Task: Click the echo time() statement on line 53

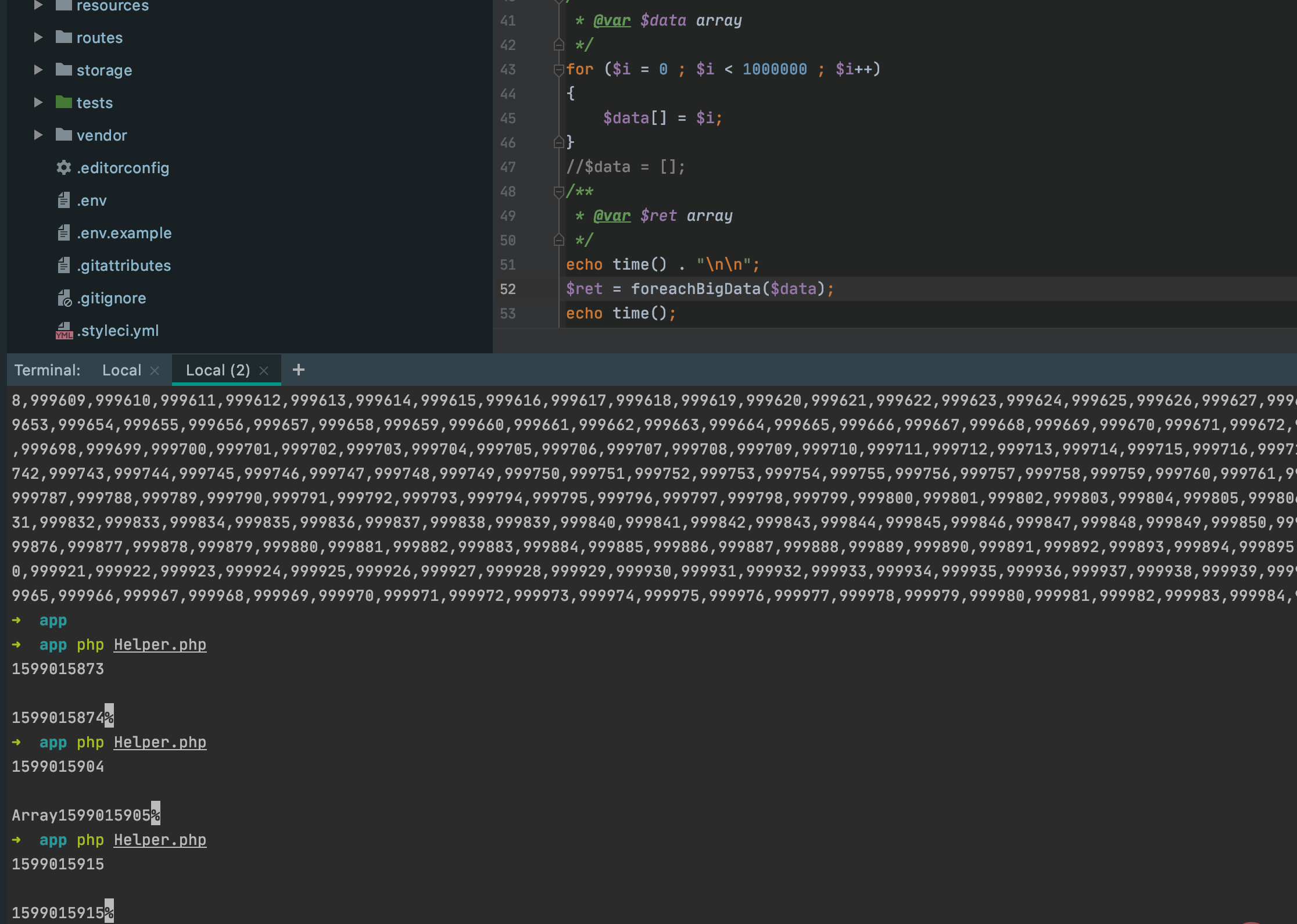Action: pos(621,313)
